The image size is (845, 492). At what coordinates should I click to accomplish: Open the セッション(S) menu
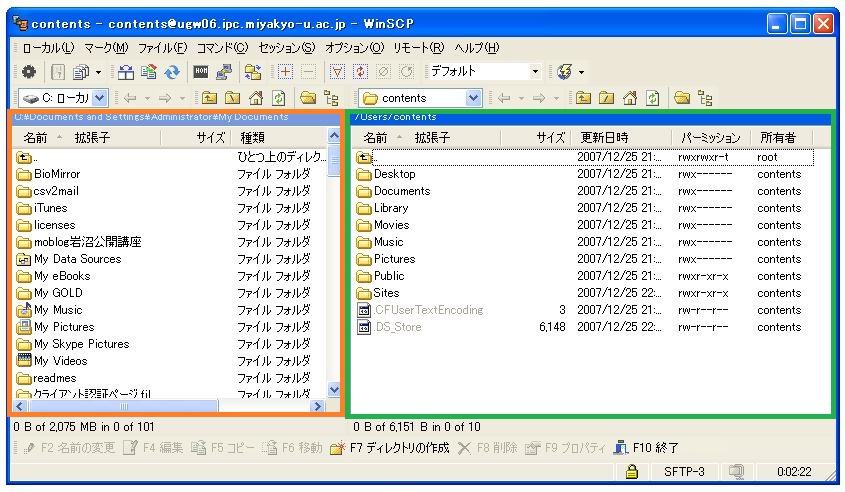(x=287, y=48)
